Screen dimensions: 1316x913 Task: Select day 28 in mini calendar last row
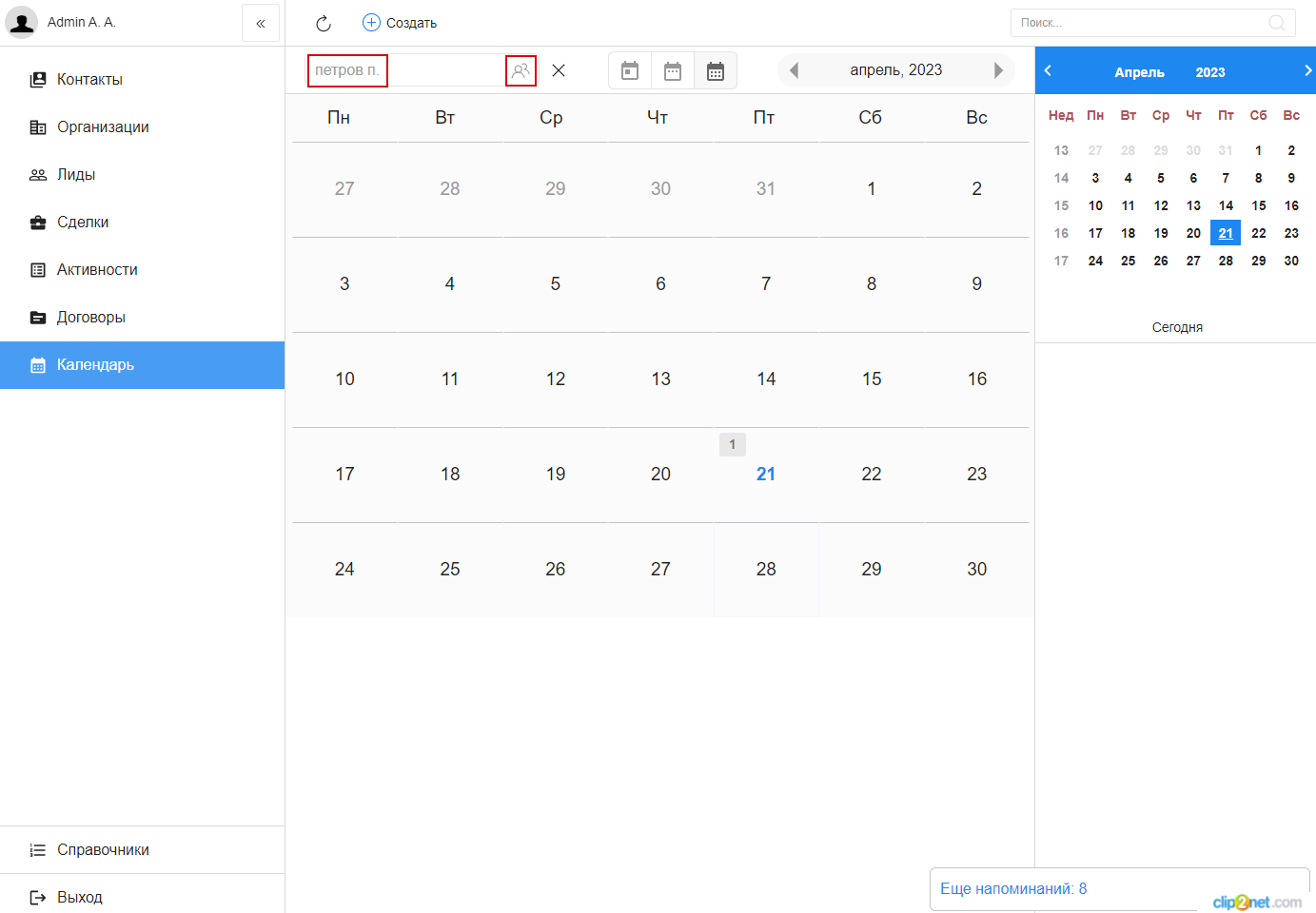click(x=1226, y=261)
